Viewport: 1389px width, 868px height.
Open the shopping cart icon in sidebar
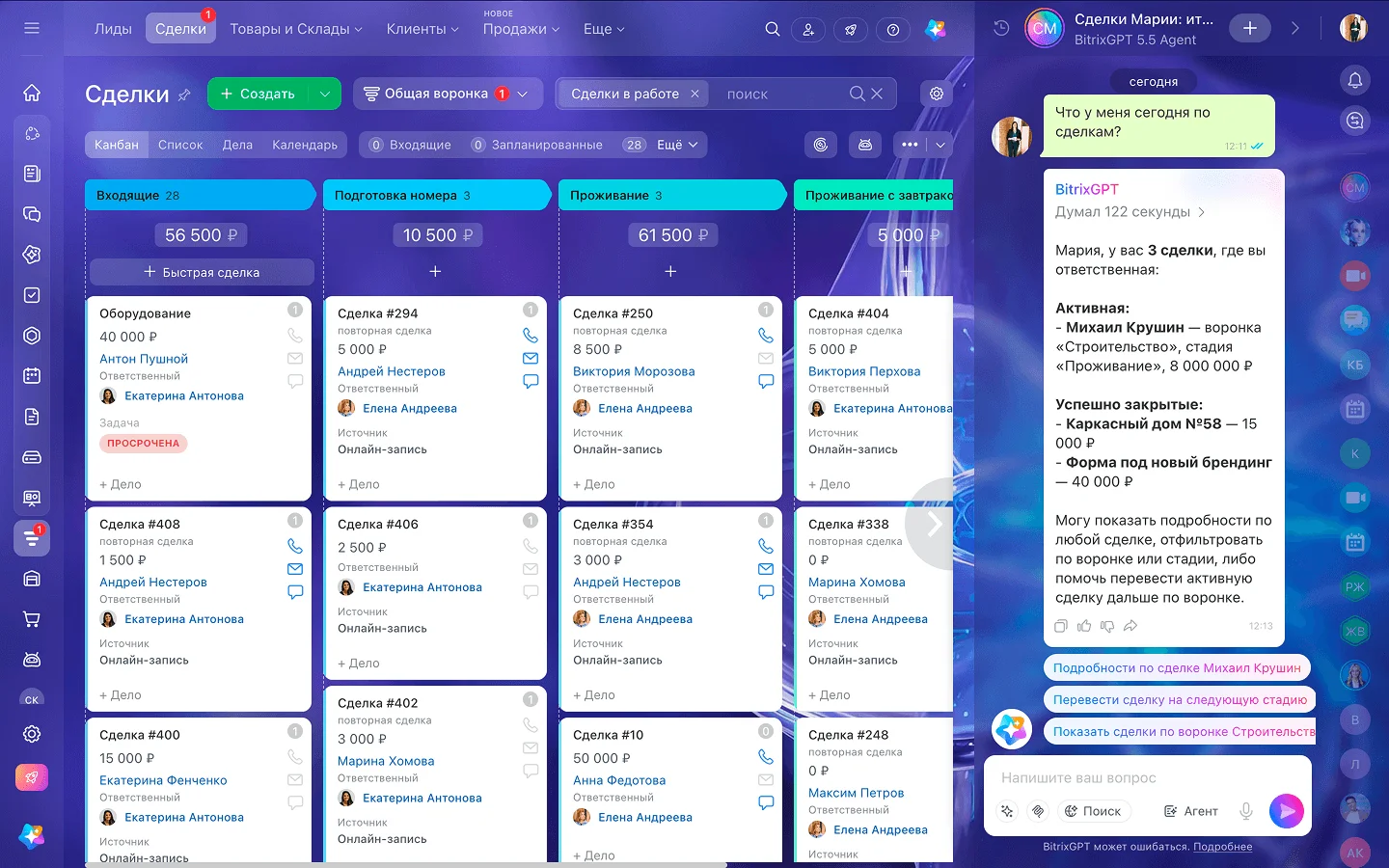coord(32,619)
